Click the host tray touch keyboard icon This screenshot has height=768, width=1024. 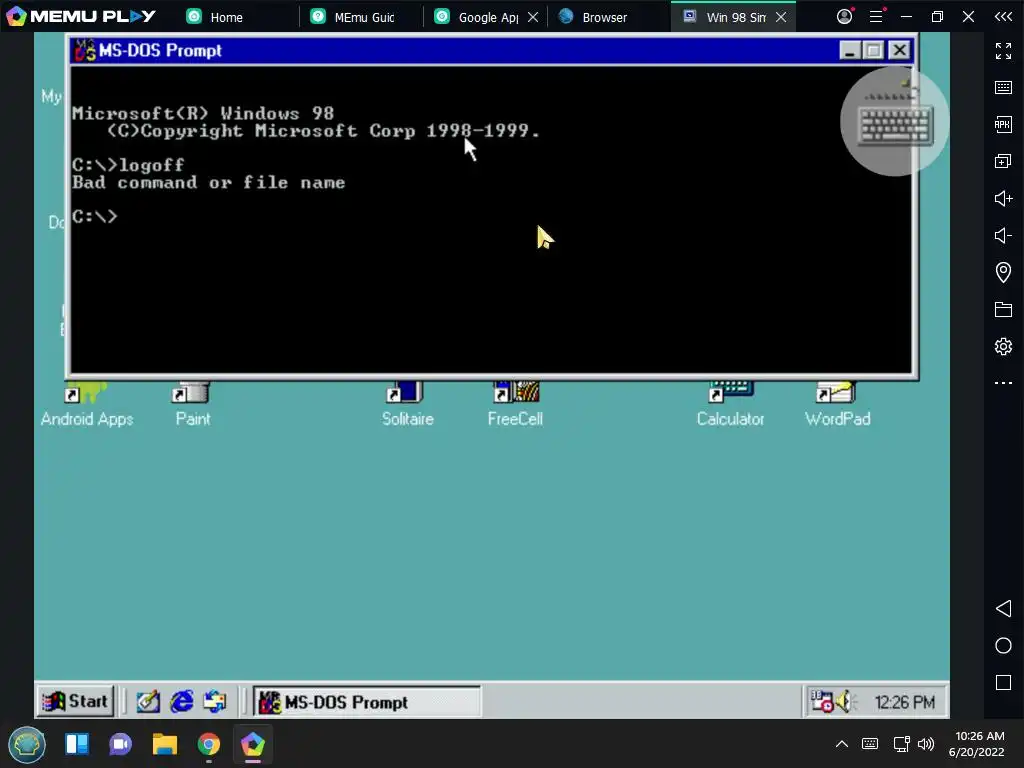870,744
